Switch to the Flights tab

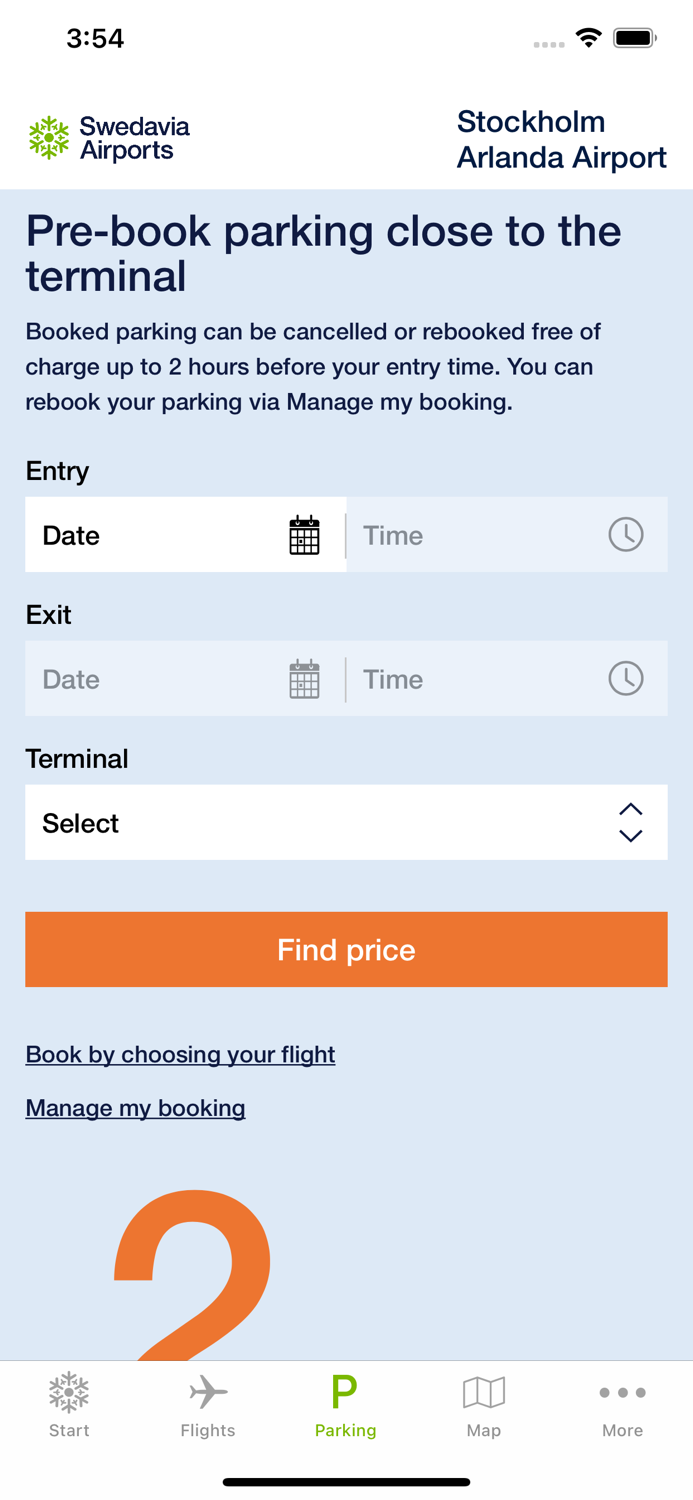click(x=207, y=1404)
